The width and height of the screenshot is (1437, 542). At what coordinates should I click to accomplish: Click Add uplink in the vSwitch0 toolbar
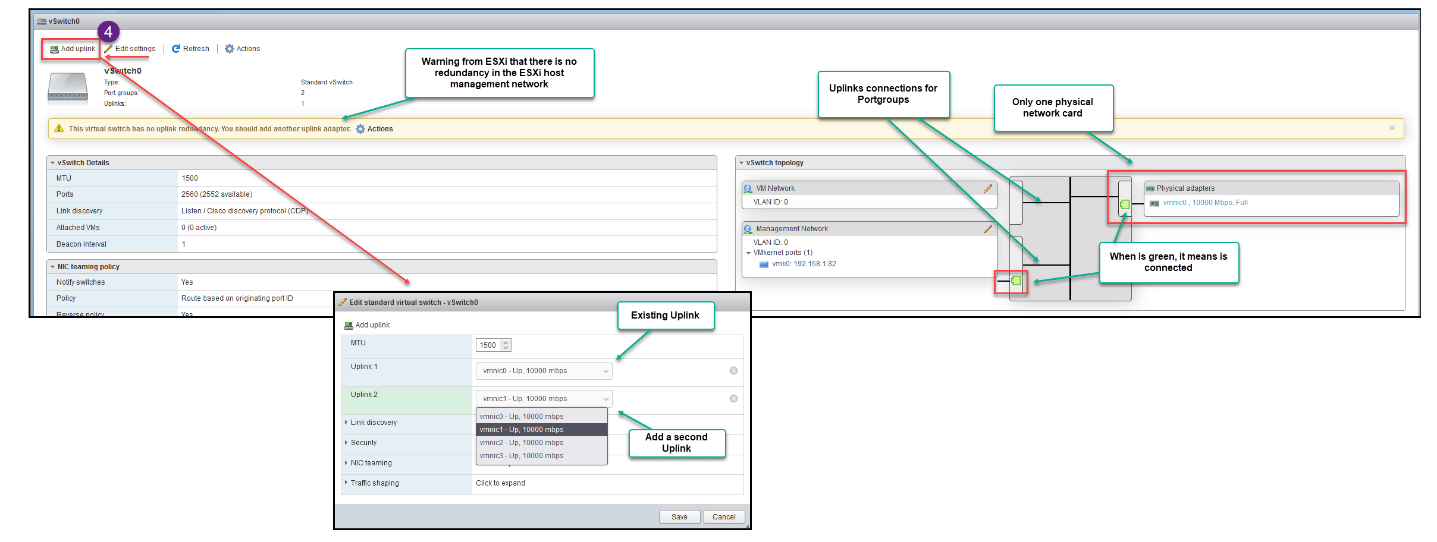pos(72,48)
